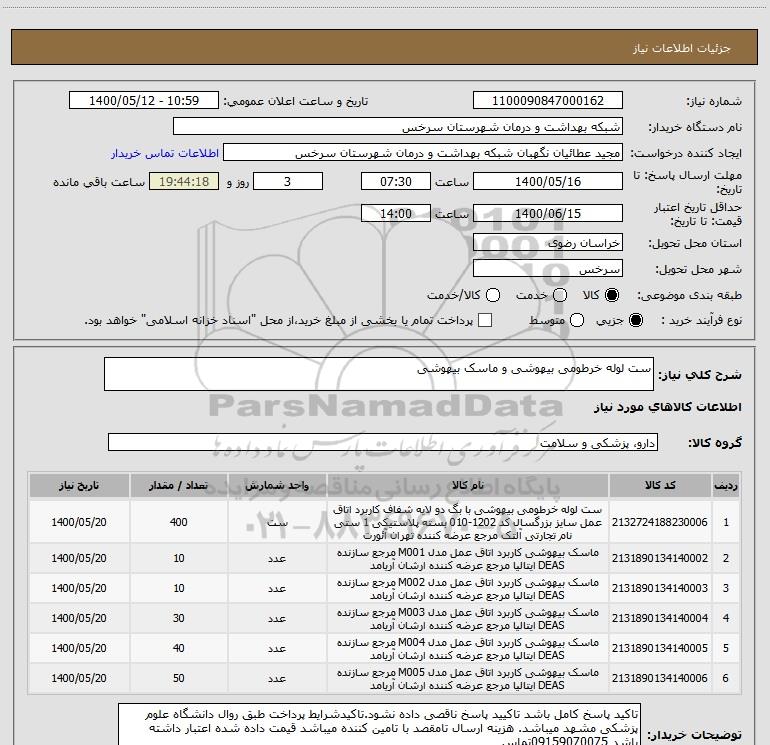Toggle the اسناد خزانه اسلامی payment checkbox
This screenshot has width=770, height=745.
[485, 320]
